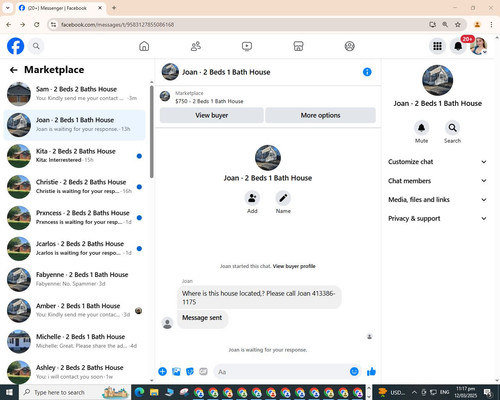Expand Media, files and links section

point(437,200)
